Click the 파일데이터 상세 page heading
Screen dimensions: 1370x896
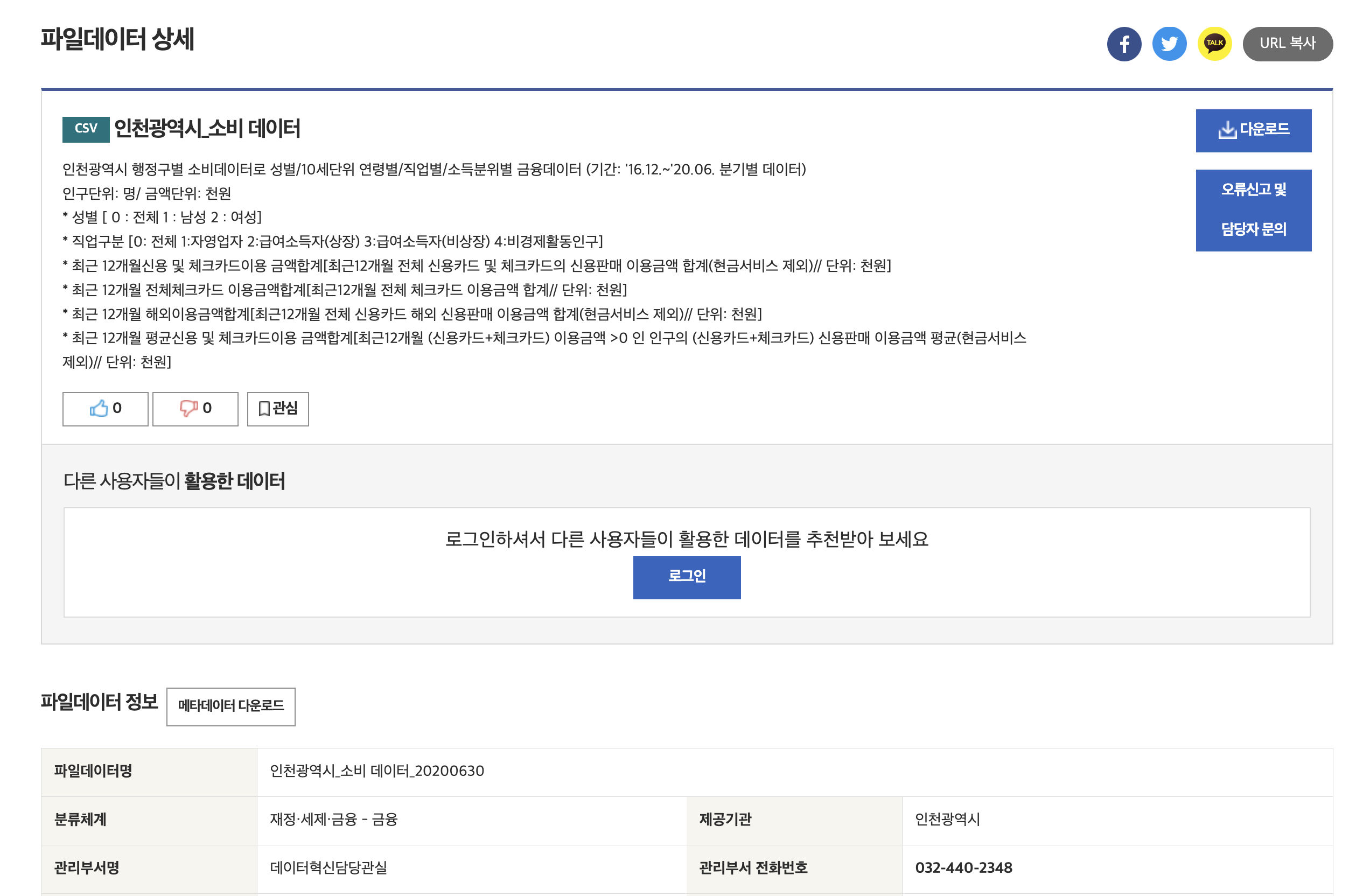[117, 39]
